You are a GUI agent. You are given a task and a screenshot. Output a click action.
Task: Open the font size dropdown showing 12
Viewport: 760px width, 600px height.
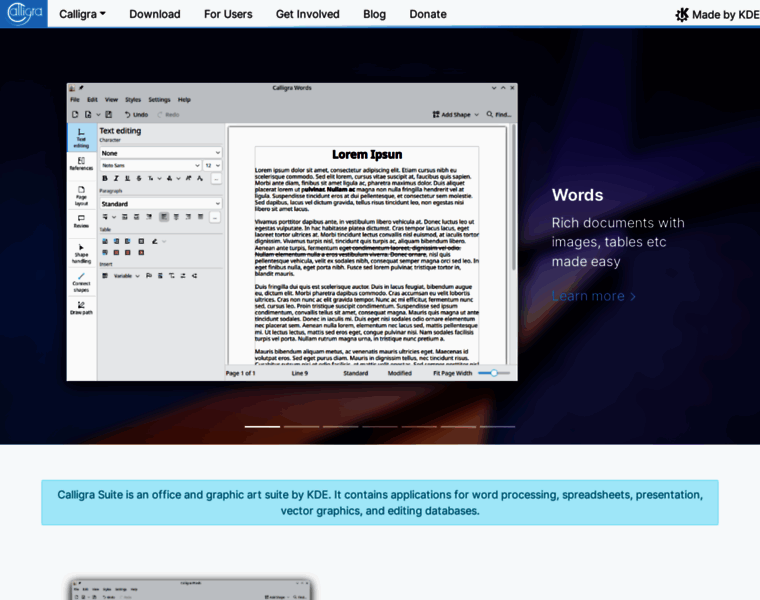[212, 165]
